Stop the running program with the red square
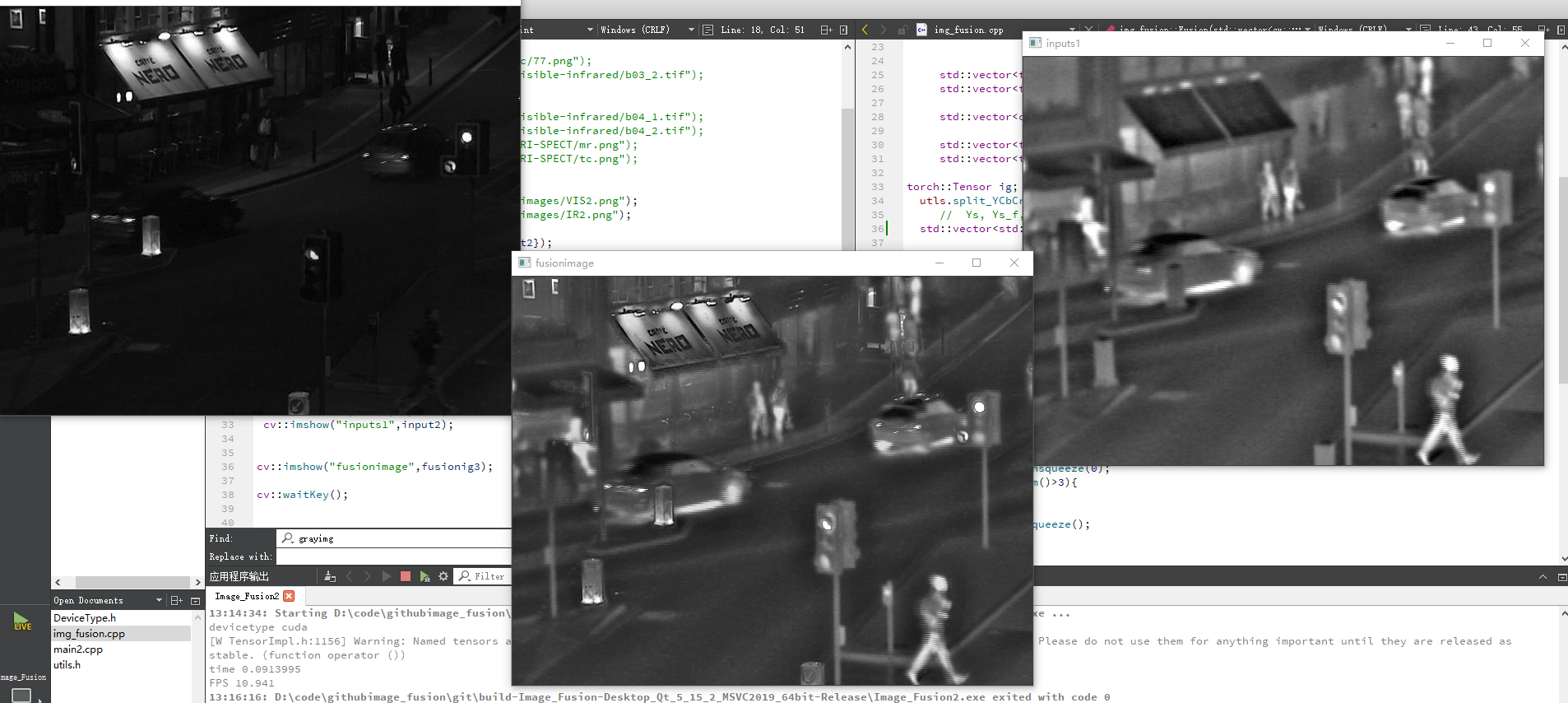Image resolution: width=1568 pixels, height=703 pixels. click(x=406, y=576)
